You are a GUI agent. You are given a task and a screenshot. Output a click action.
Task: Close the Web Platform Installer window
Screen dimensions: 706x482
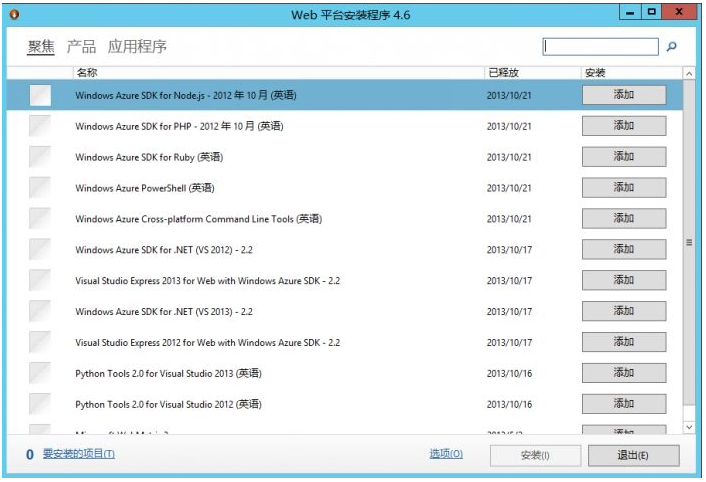click(x=679, y=12)
